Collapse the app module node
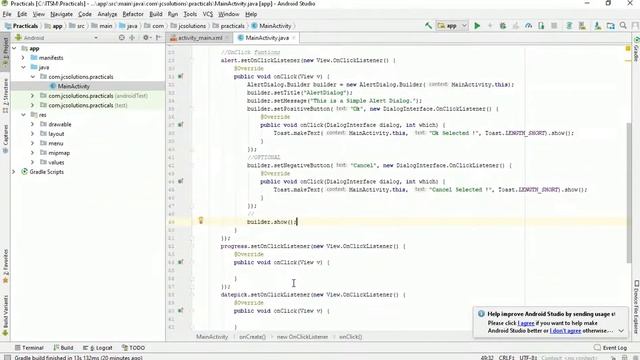Image resolution: width=640 pixels, height=360 pixels. [14, 48]
